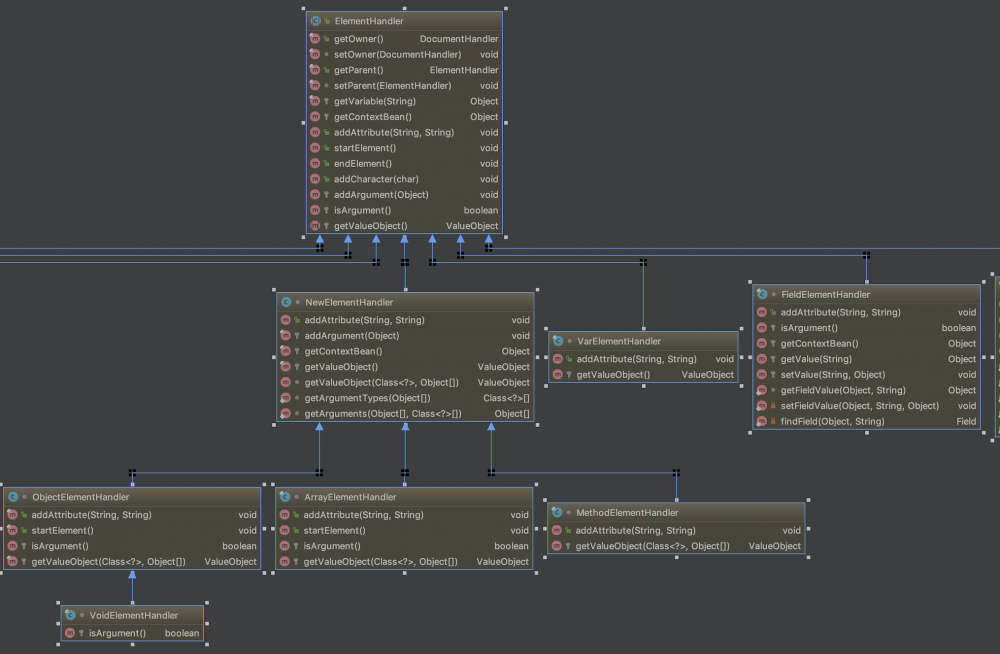The width and height of the screenshot is (1000, 654).
Task: Select setParent(ElementHandler) in ElementHandler
Action: 392,86
